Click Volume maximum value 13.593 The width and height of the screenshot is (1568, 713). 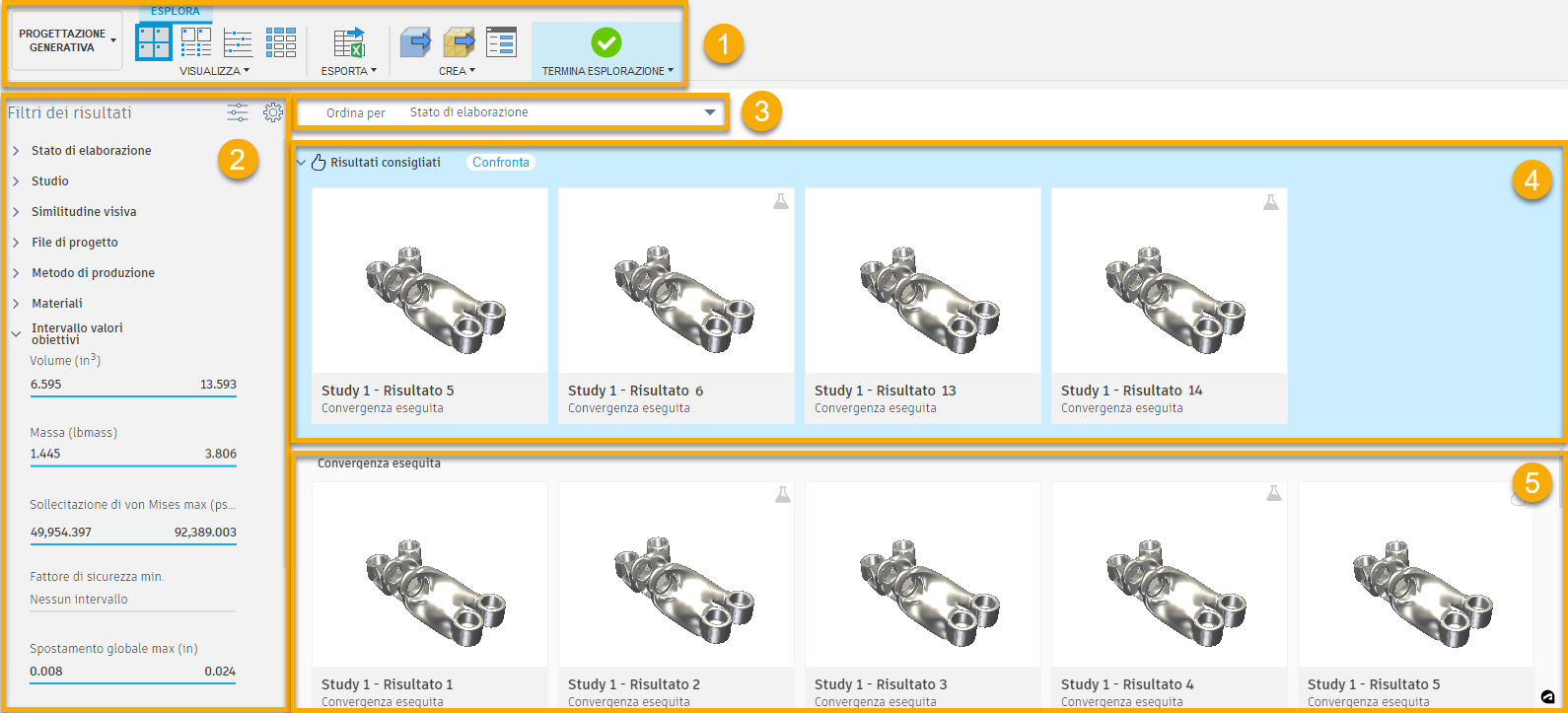tap(218, 385)
